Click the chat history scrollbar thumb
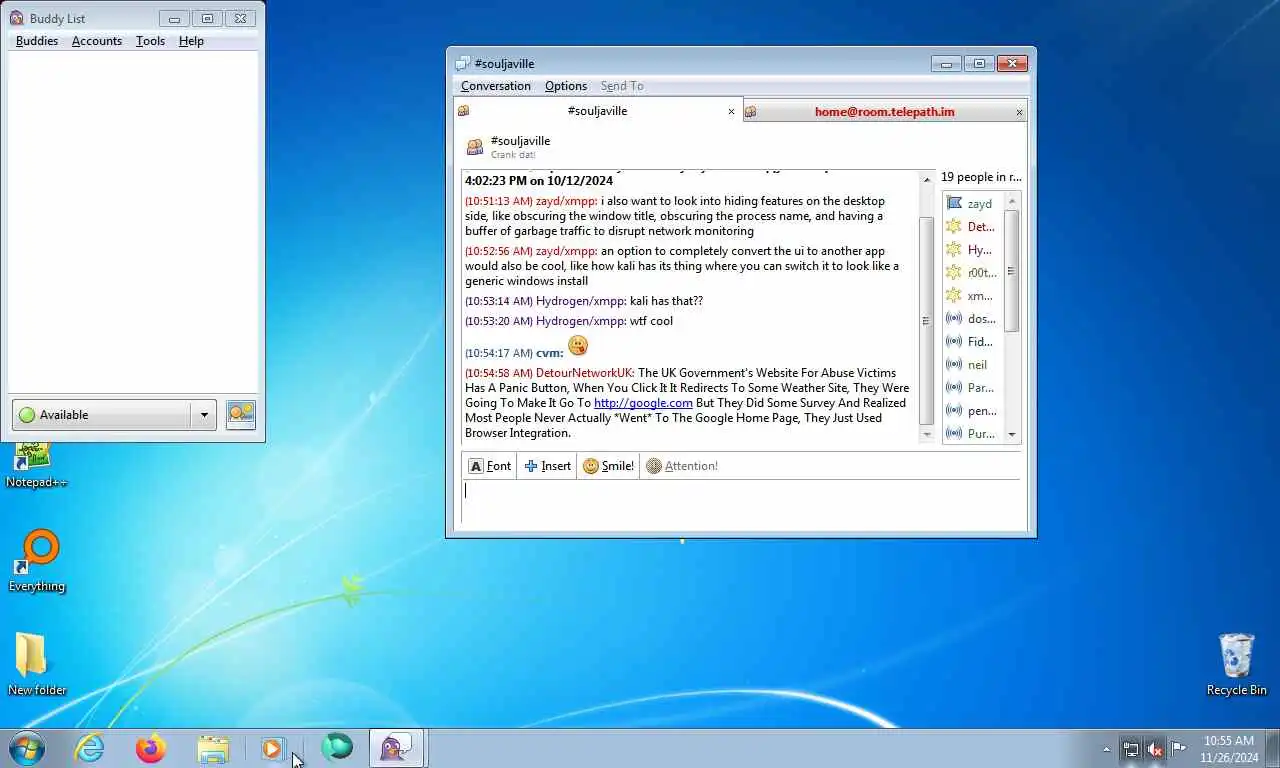This screenshot has height=768, width=1280. pyautogui.click(x=926, y=321)
